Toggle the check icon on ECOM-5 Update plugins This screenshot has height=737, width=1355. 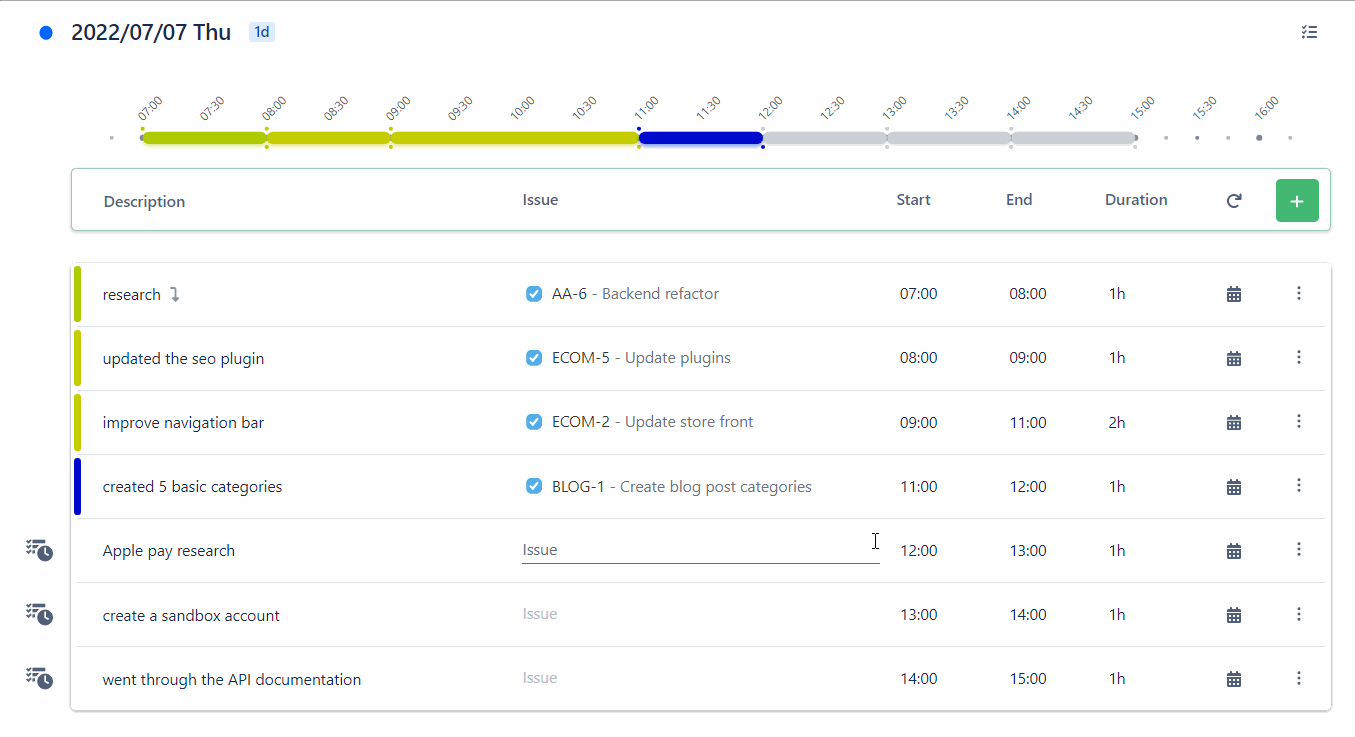coord(533,357)
